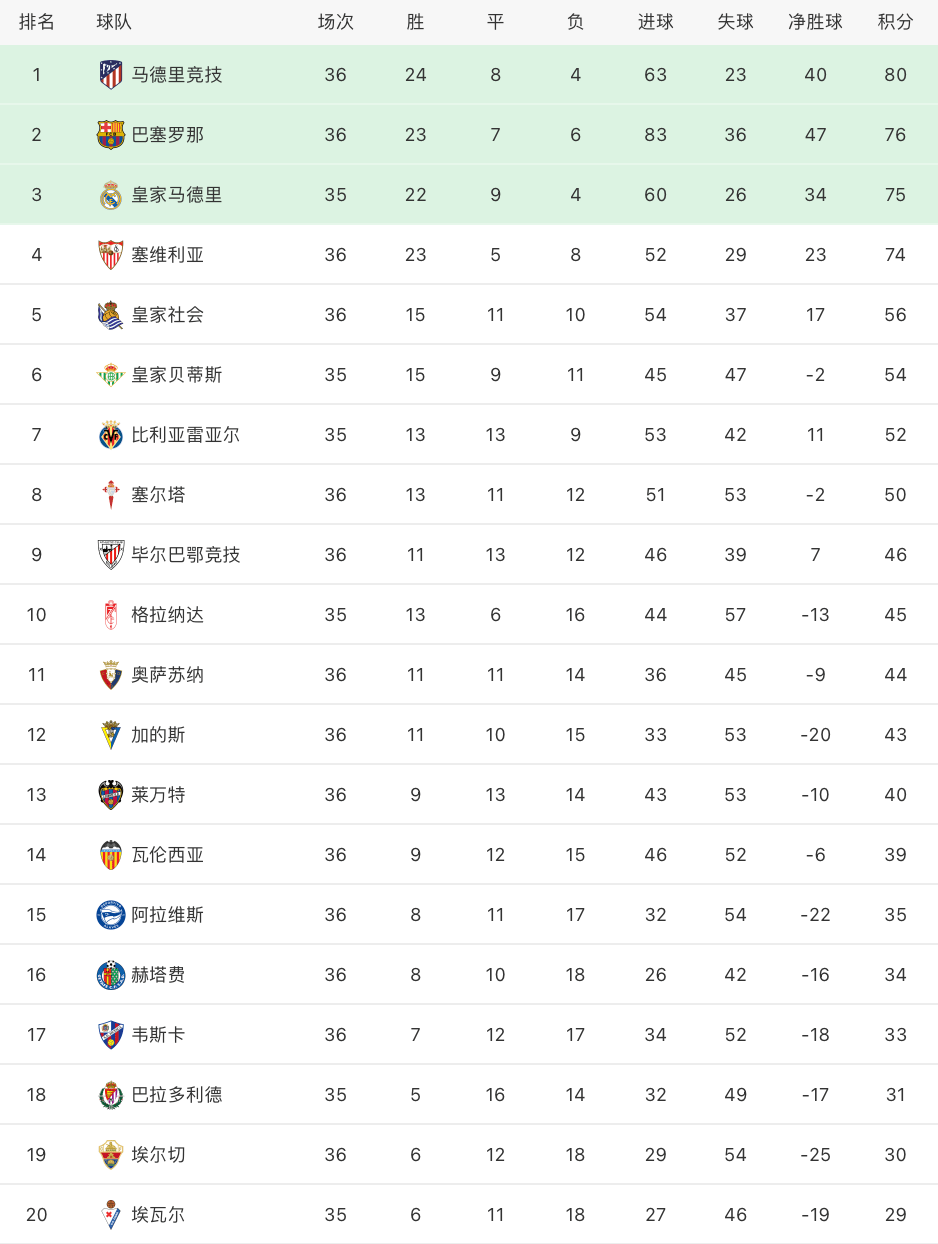Image resolution: width=938 pixels, height=1244 pixels.
Task: Click the Alavés (阿拉维斯) round blue logo
Action: coord(111,915)
